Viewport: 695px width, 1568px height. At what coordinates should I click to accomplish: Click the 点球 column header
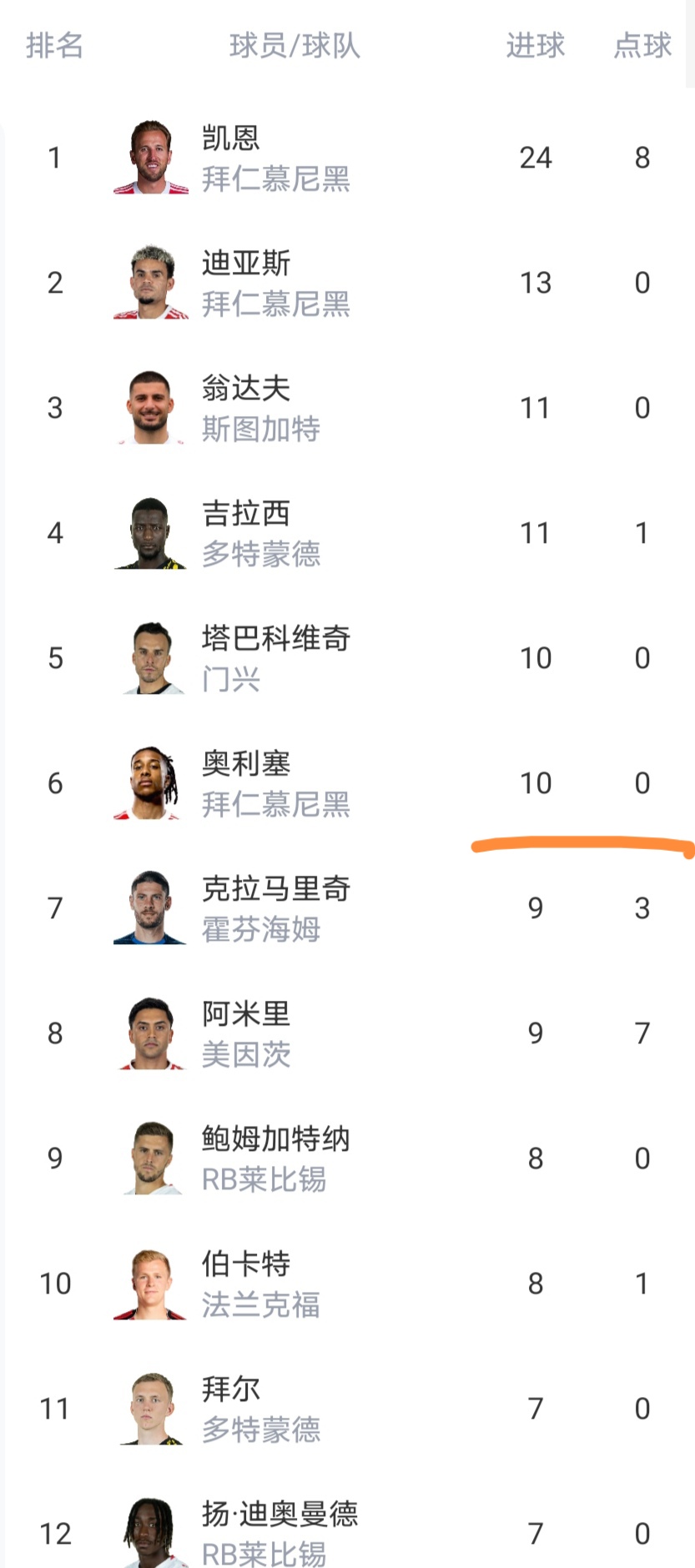(642, 45)
